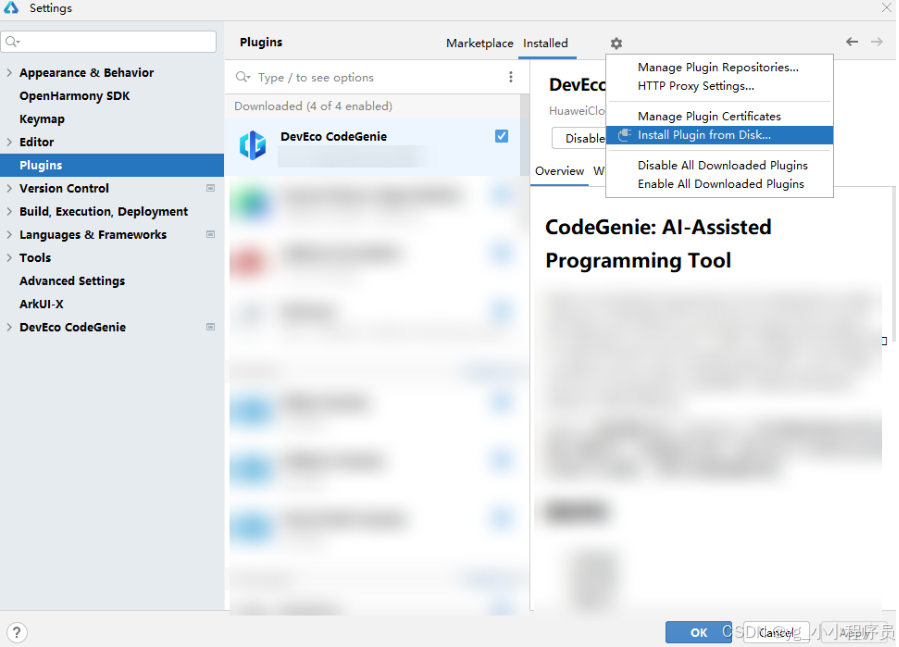The image size is (899, 647).
Task: Select Manage Plugin Repositories menu item
Action: point(721,67)
